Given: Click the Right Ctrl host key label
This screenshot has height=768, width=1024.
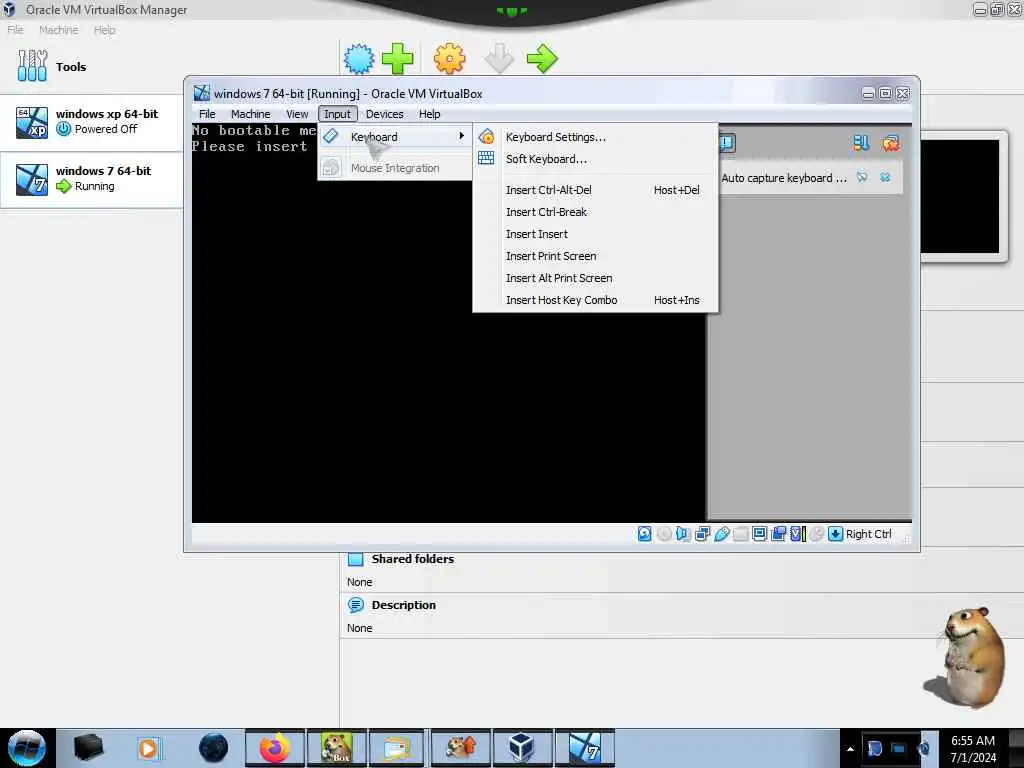Looking at the screenshot, I should [x=869, y=534].
